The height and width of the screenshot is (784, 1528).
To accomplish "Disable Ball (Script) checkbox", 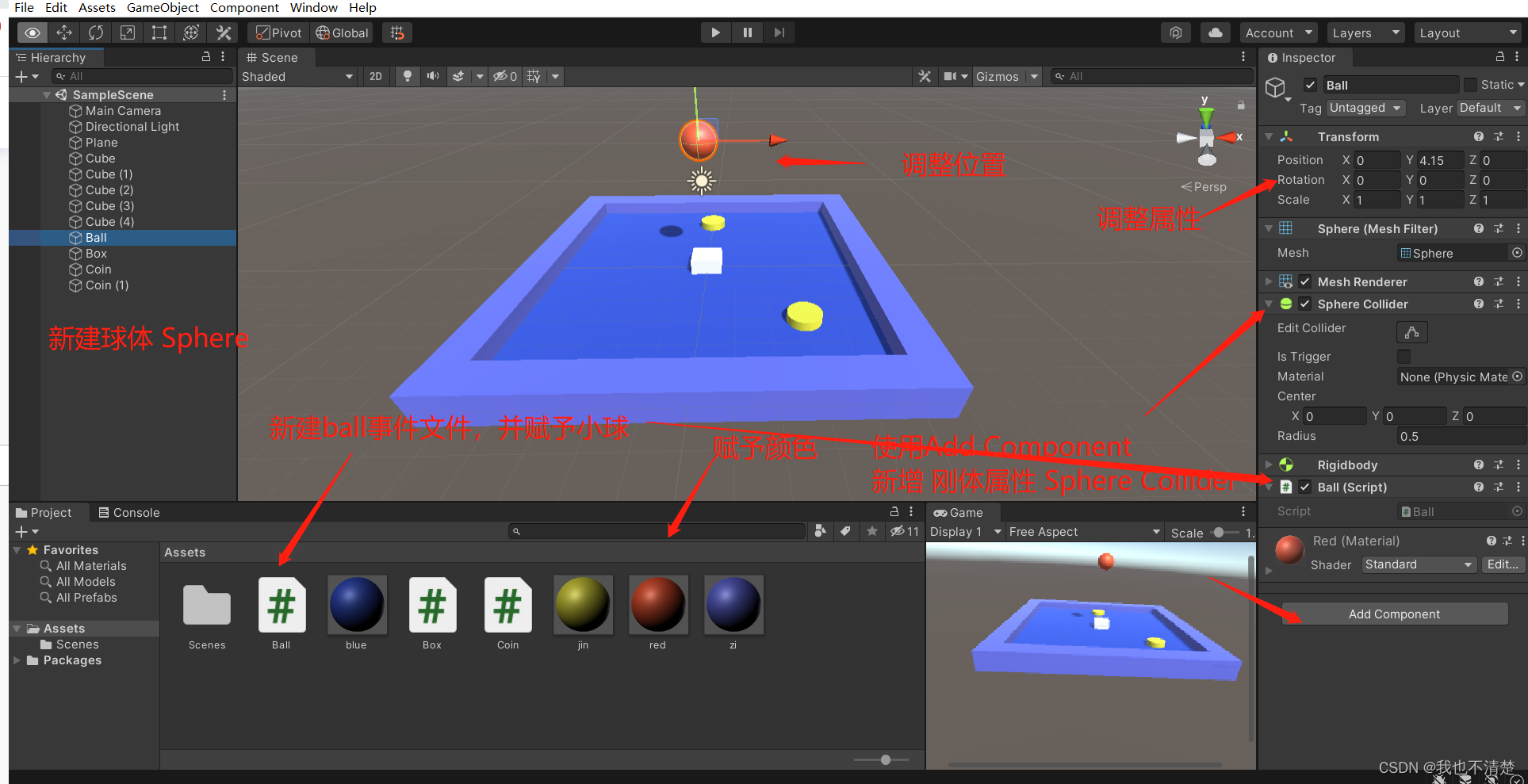I will tap(1304, 487).
